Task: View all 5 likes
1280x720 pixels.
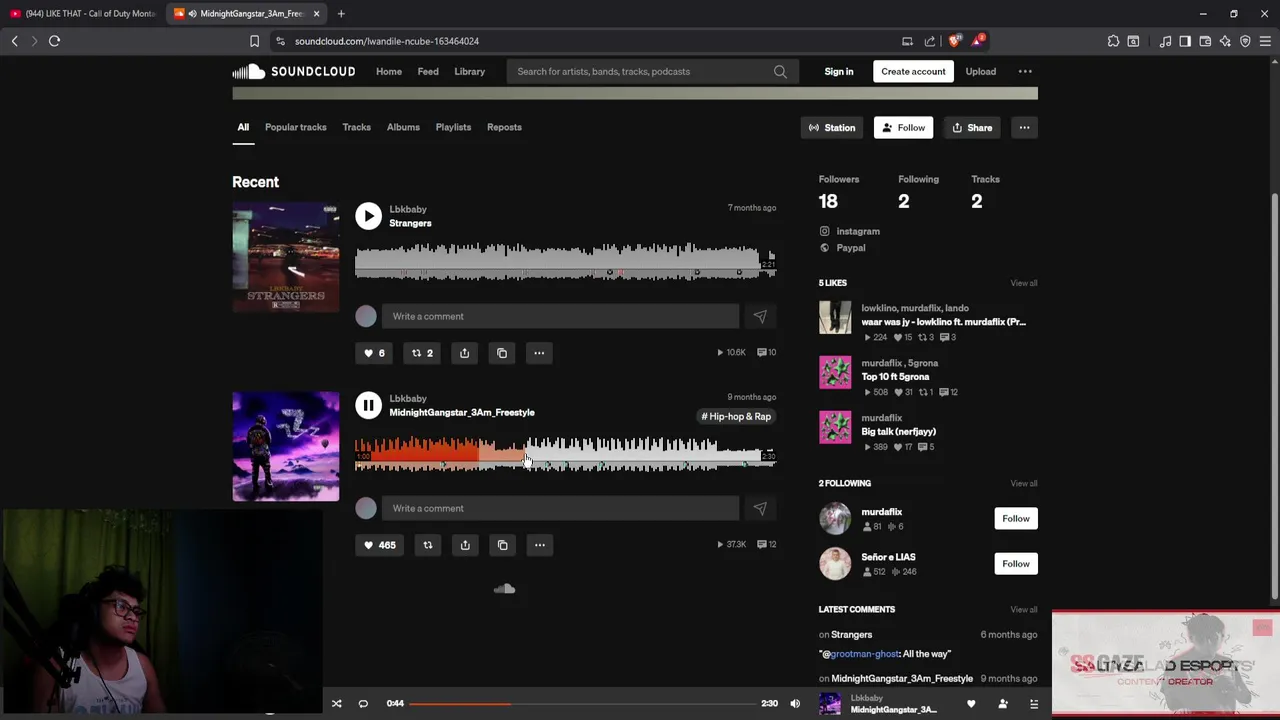Action: [x=1024, y=283]
